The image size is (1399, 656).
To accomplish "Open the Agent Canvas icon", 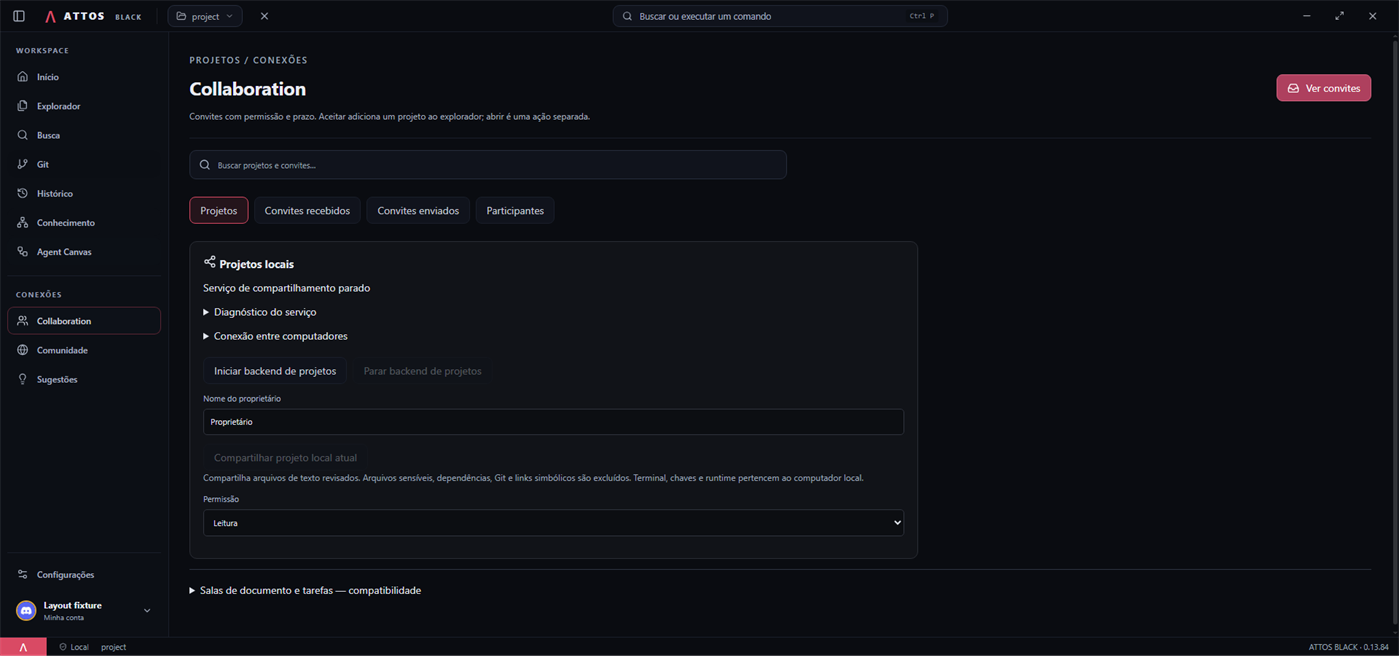I will 23,252.
